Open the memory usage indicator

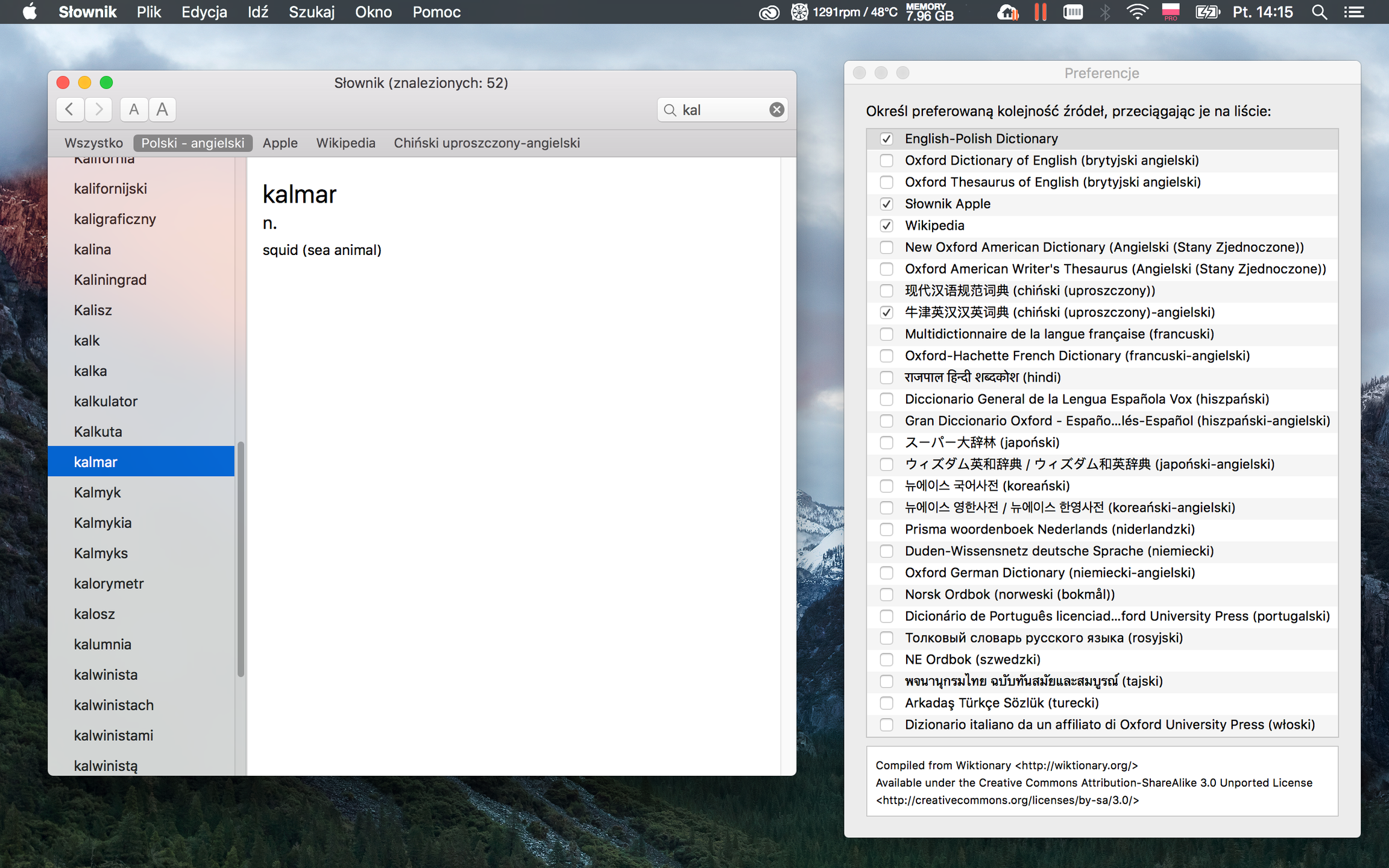point(930,12)
